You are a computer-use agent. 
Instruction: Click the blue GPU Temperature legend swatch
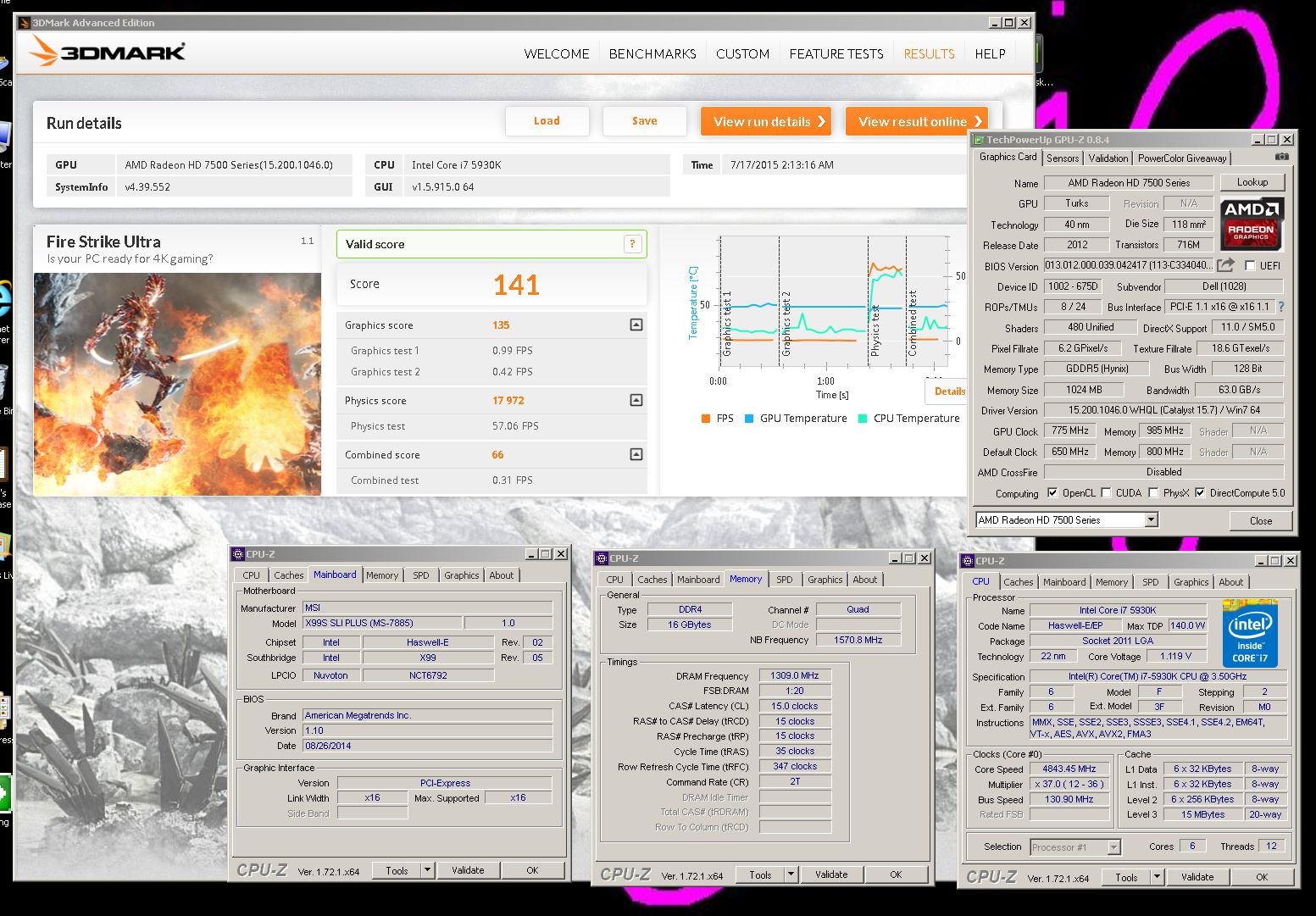749,419
